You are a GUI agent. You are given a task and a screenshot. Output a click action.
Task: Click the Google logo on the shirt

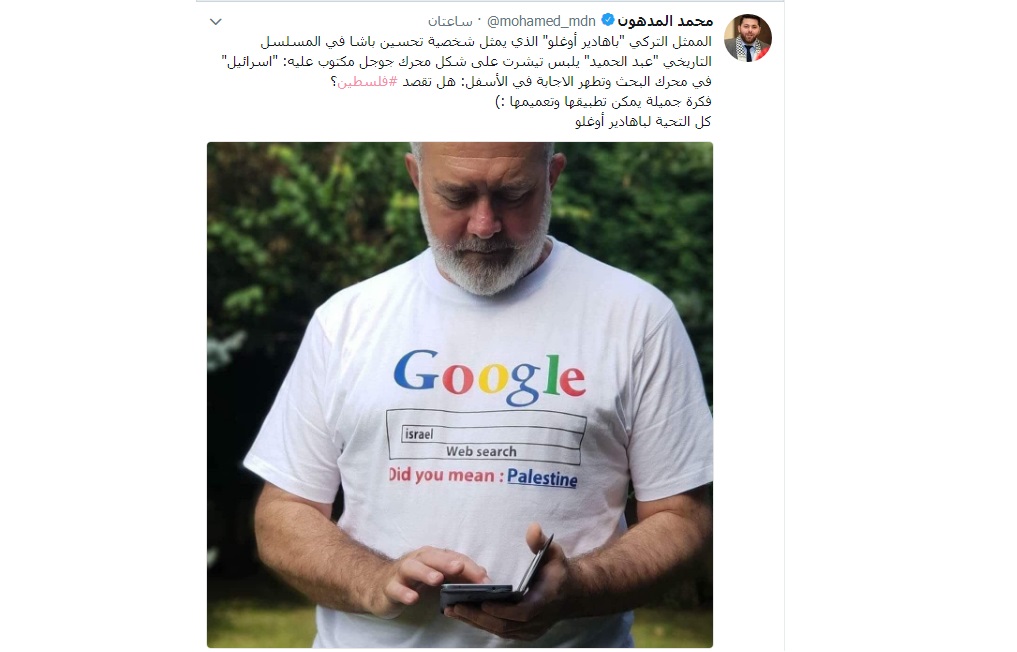coord(490,377)
